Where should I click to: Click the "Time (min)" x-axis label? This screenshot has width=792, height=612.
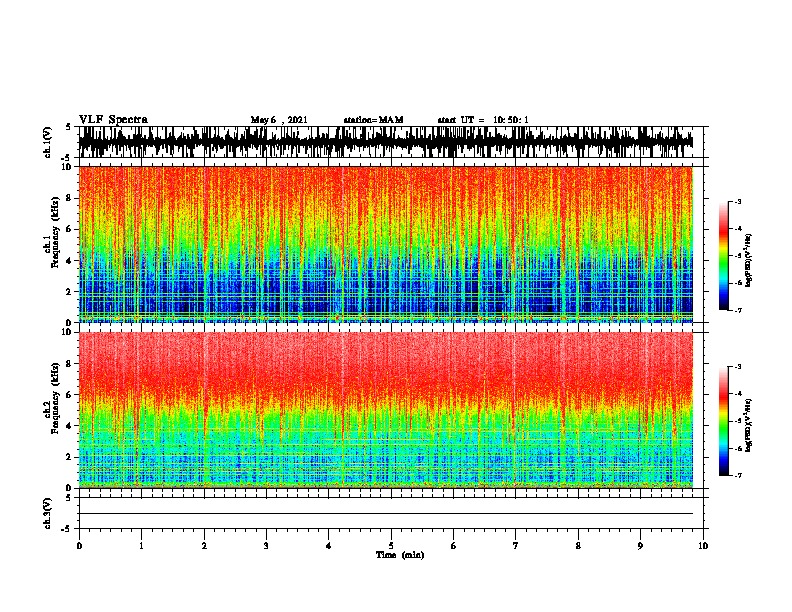(x=400, y=555)
